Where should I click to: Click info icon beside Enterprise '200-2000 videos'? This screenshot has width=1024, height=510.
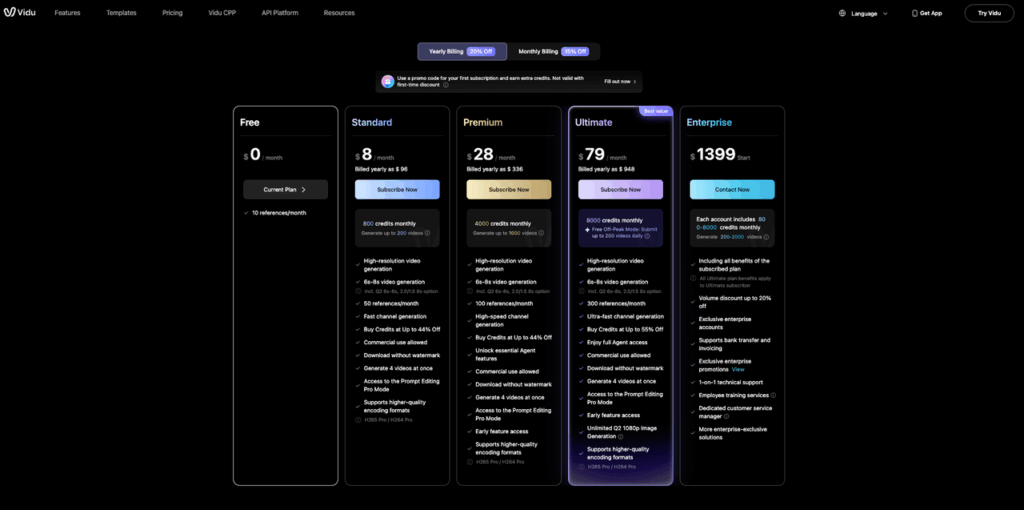(x=766, y=237)
